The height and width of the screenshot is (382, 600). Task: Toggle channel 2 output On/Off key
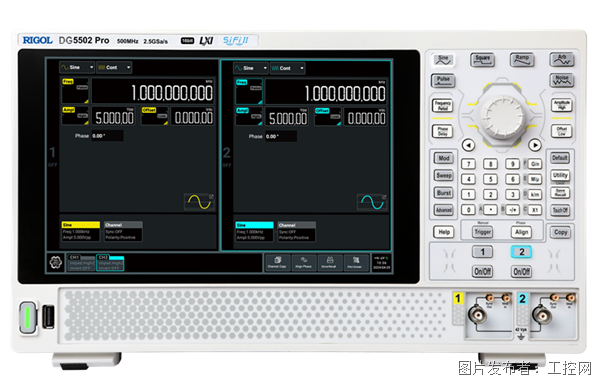(x=521, y=271)
